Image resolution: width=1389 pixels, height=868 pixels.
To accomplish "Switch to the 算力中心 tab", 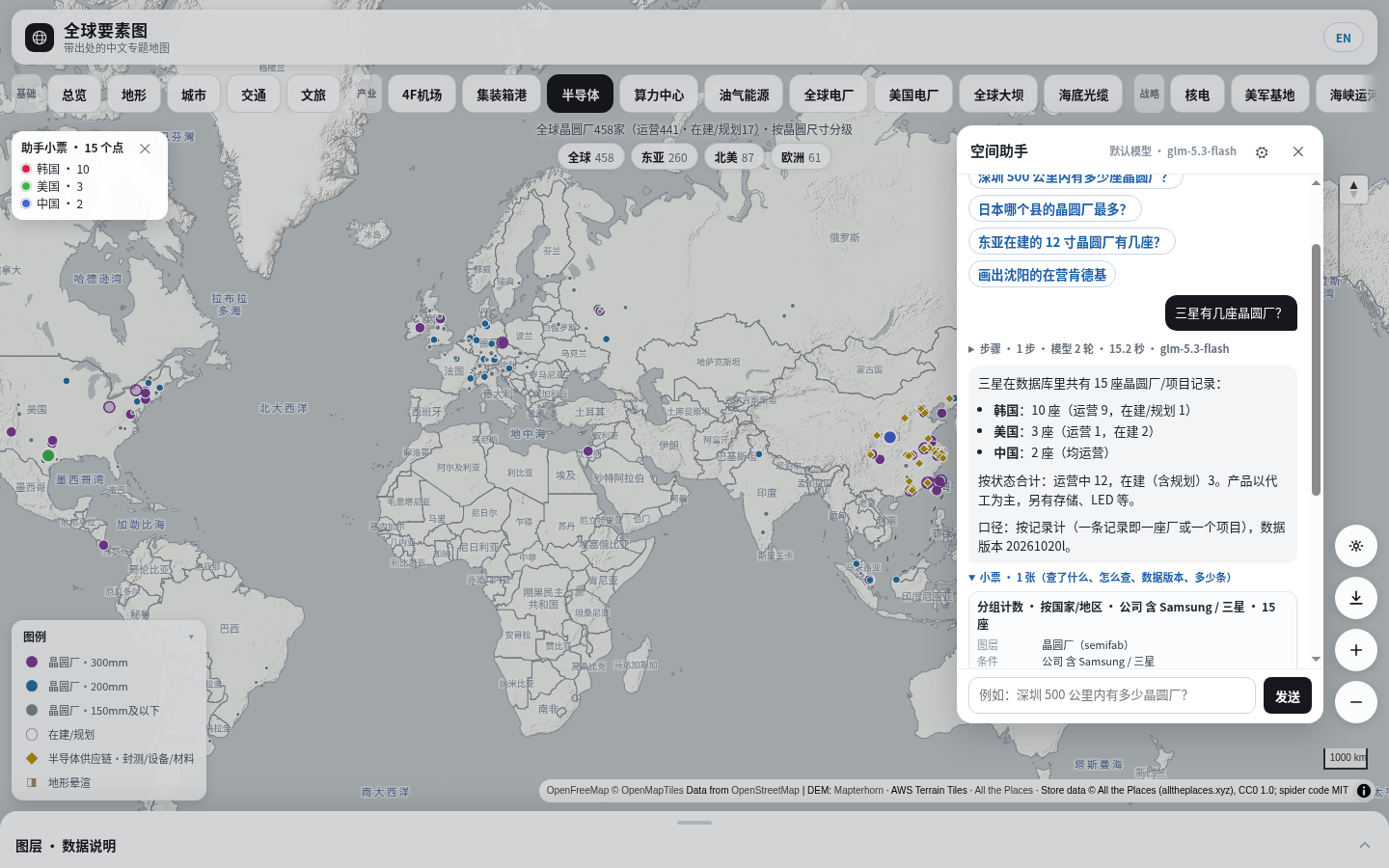I will (x=659, y=95).
